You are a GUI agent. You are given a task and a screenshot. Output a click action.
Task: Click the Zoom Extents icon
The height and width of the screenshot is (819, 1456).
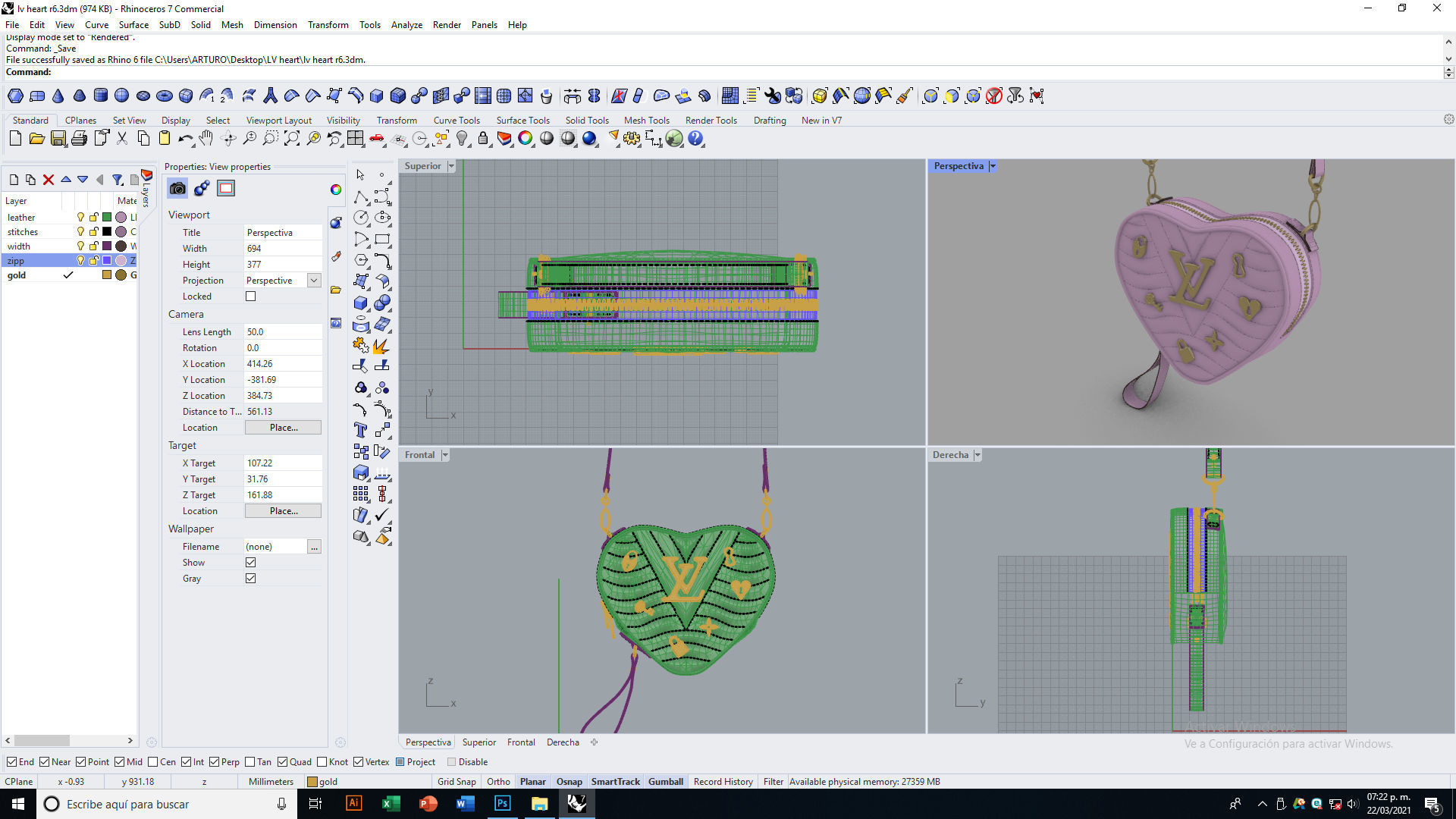point(291,139)
